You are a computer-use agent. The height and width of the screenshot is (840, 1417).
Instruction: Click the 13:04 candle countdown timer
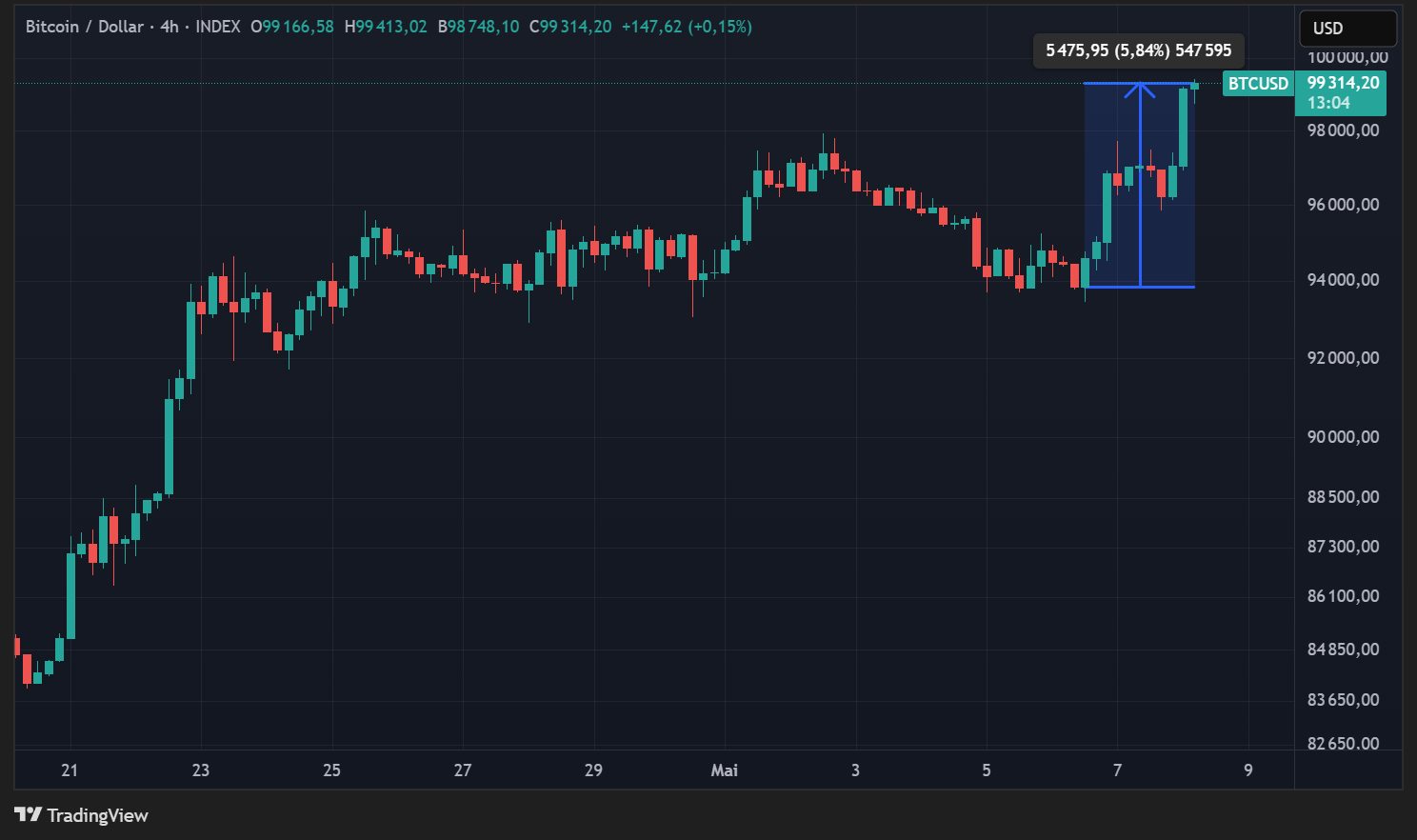tap(1328, 103)
